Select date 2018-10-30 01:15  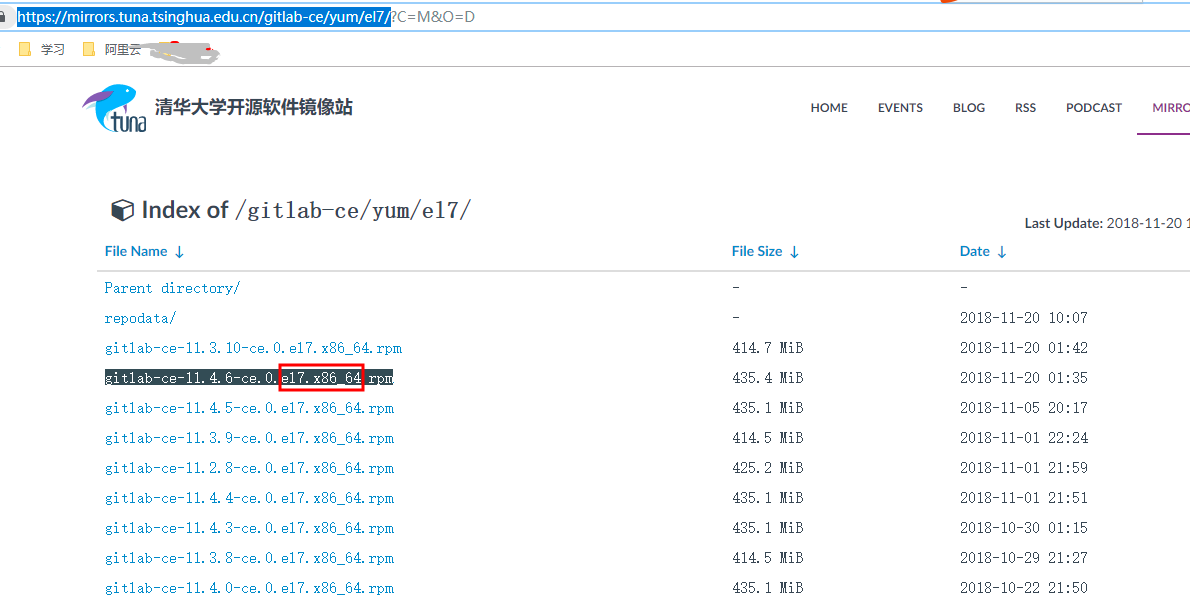pos(1024,528)
